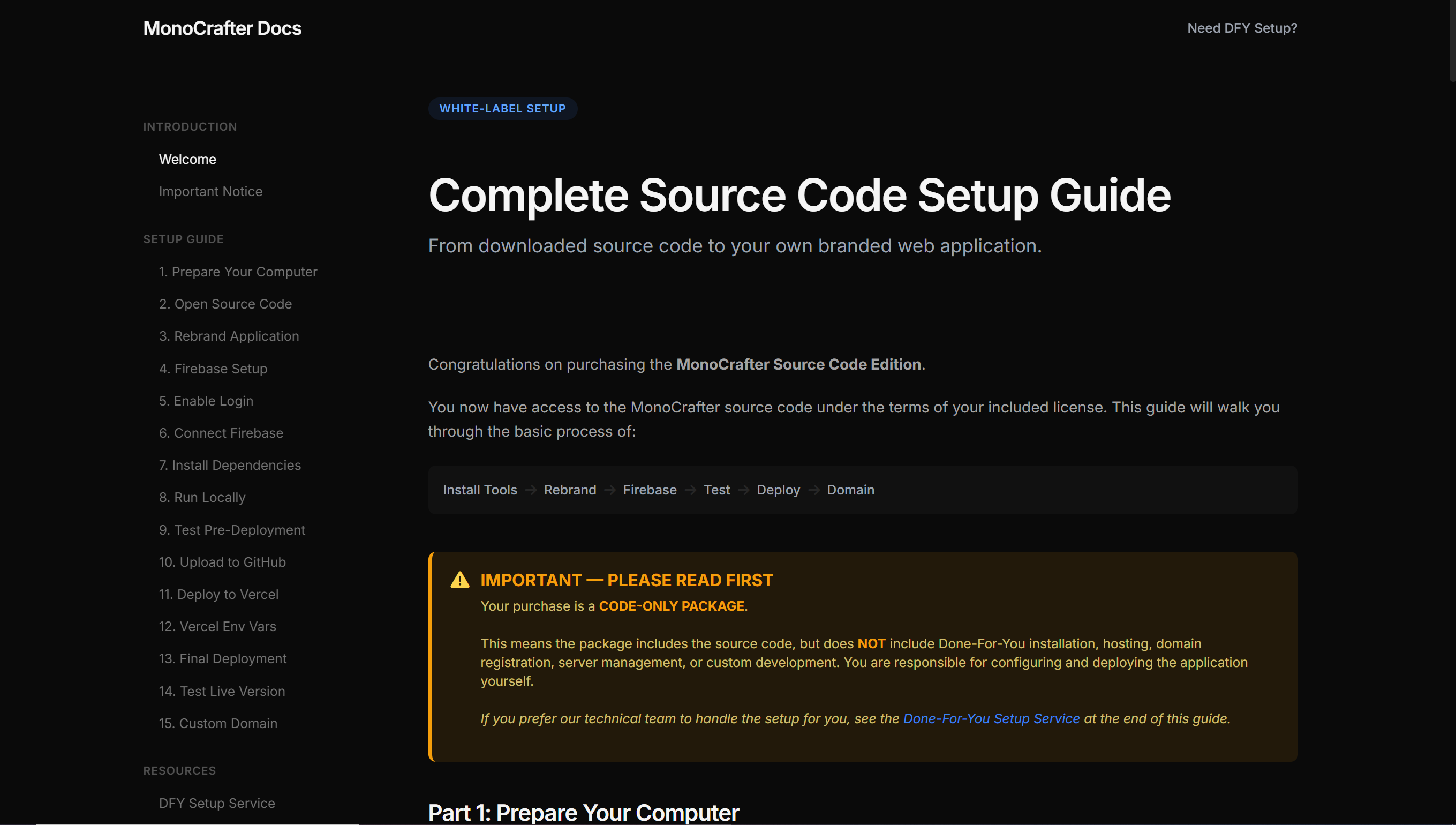Click the WHITE-LABEL SETUP badge
The width and height of the screenshot is (1456, 825).
coord(502,109)
